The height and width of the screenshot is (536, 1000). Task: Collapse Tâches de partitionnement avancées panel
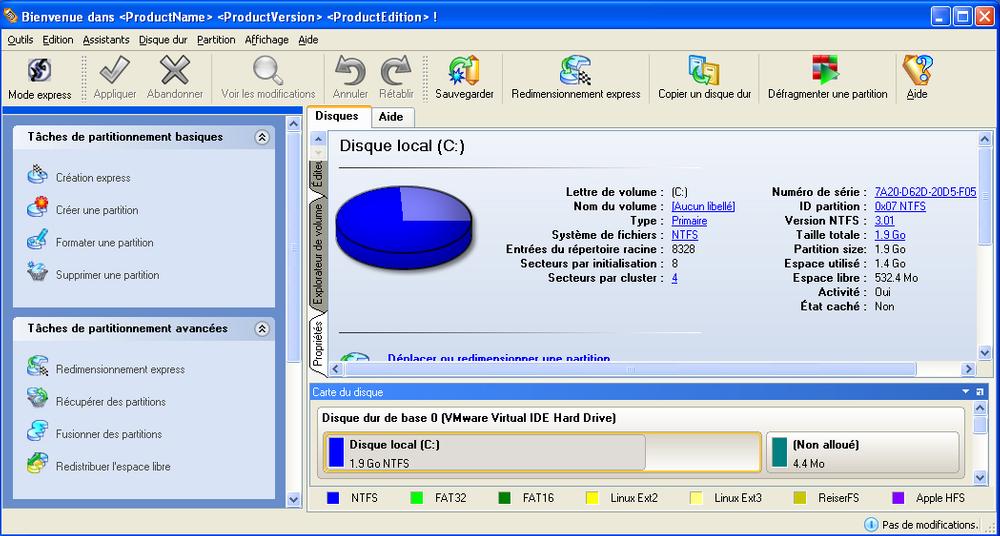[262, 329]
